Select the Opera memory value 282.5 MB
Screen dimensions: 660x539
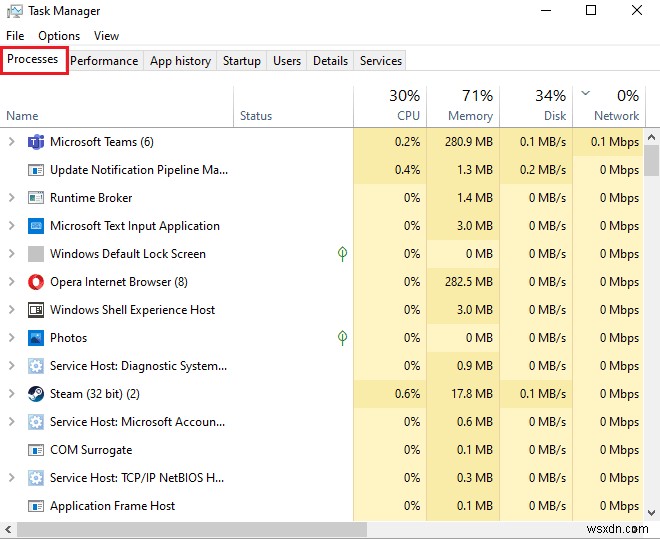[x=469, y=282]
